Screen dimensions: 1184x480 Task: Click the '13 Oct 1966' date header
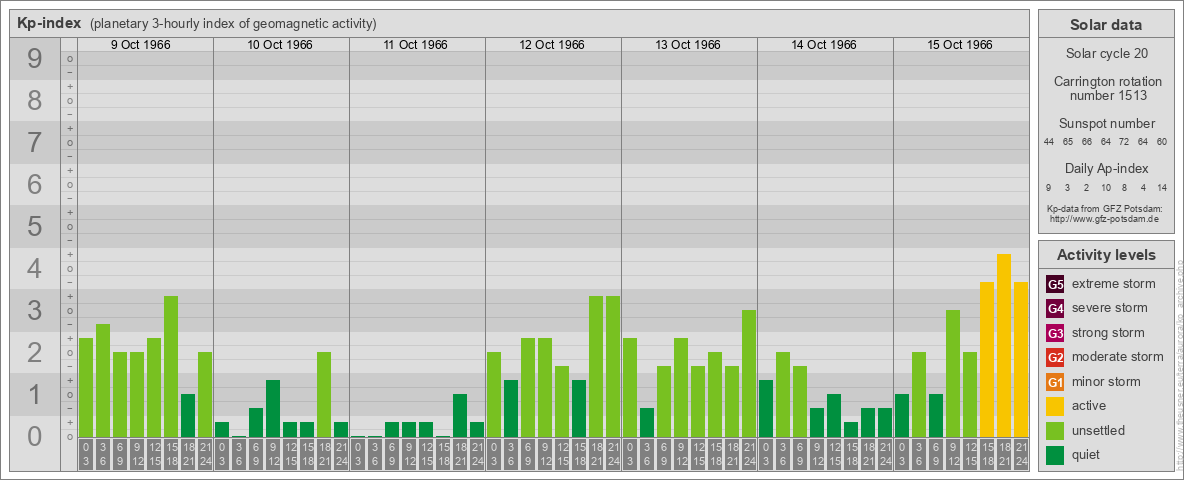688,45
